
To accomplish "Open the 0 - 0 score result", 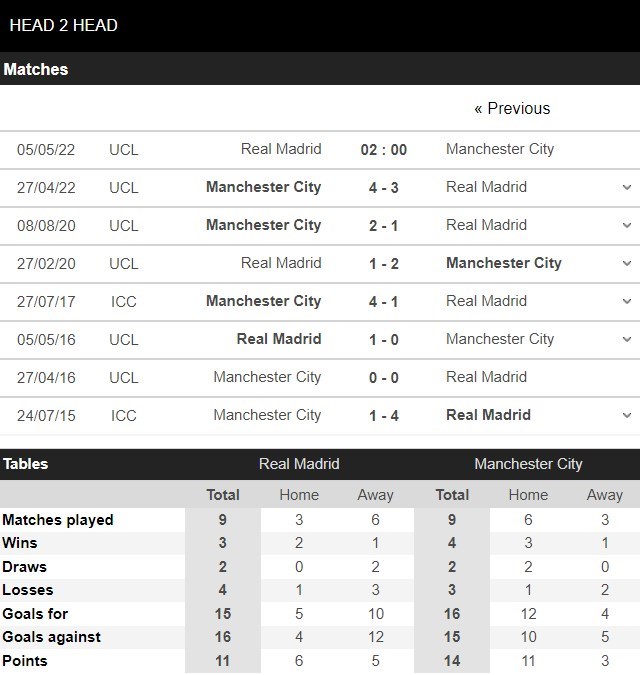I will [x=383, y=377].
